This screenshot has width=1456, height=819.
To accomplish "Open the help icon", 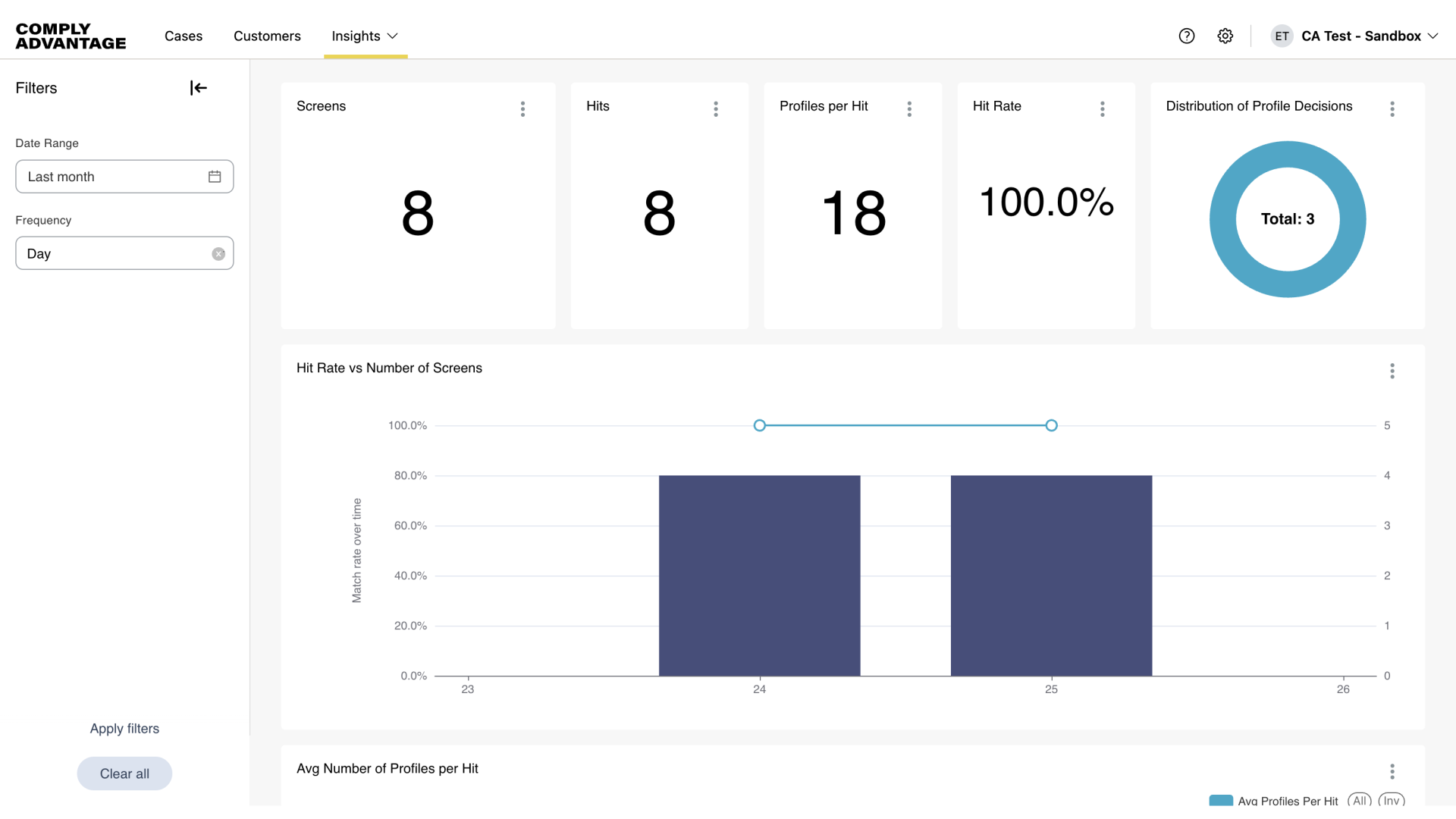I will (1186, 36).
